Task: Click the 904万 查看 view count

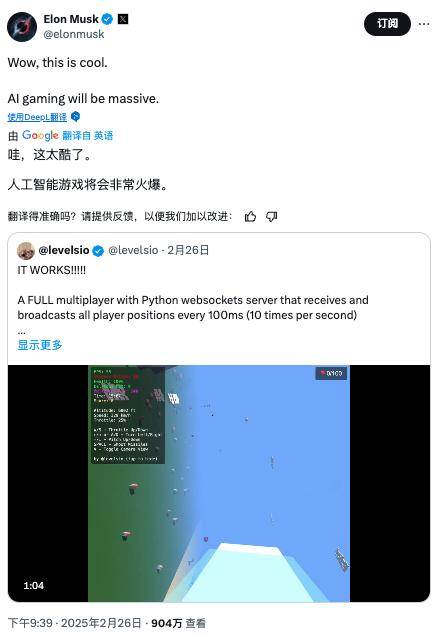Action: [x=178, y=623]
